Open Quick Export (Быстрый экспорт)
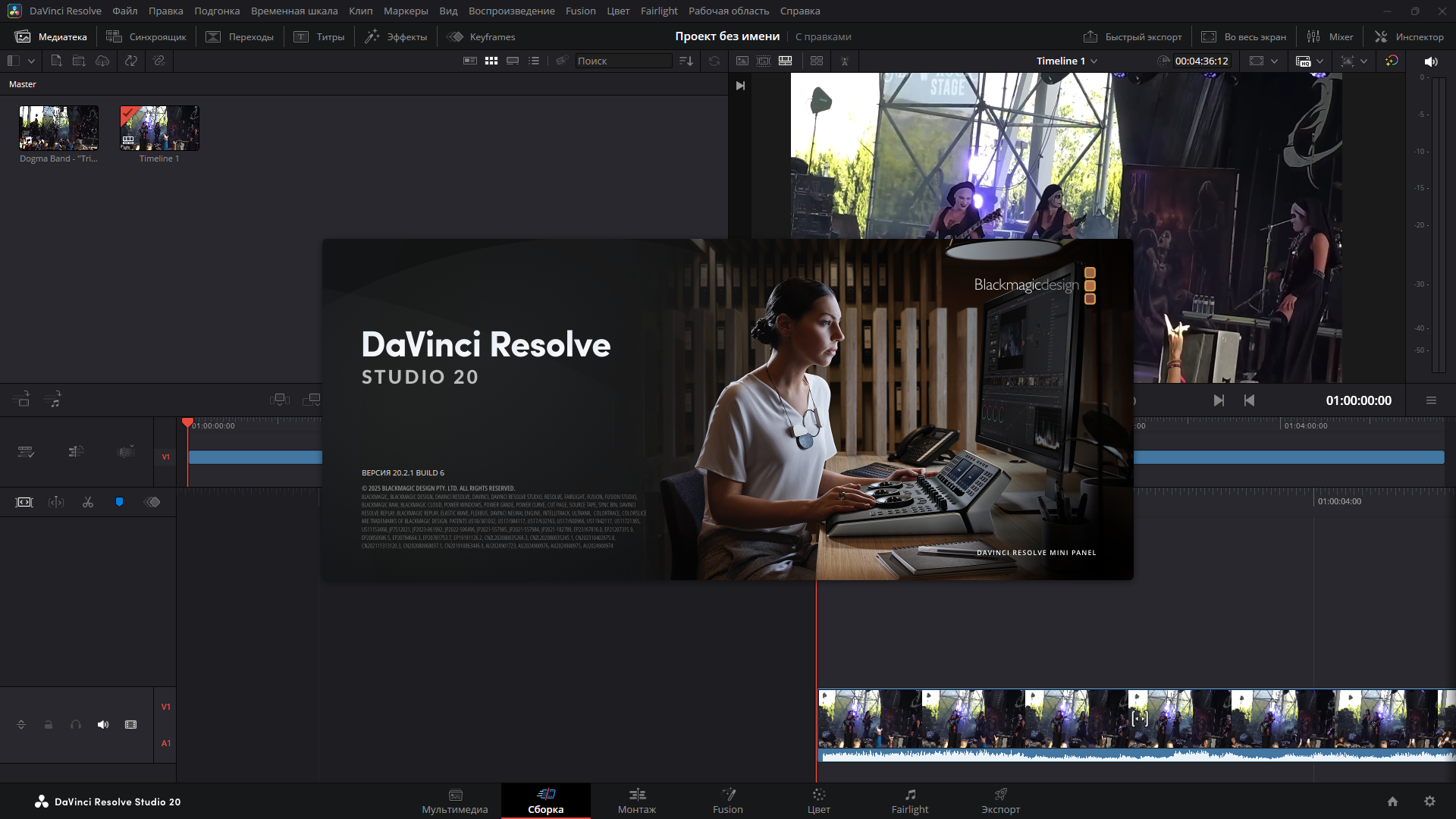The height and width of the screenshot is (819, 1456). (1133, 36)
